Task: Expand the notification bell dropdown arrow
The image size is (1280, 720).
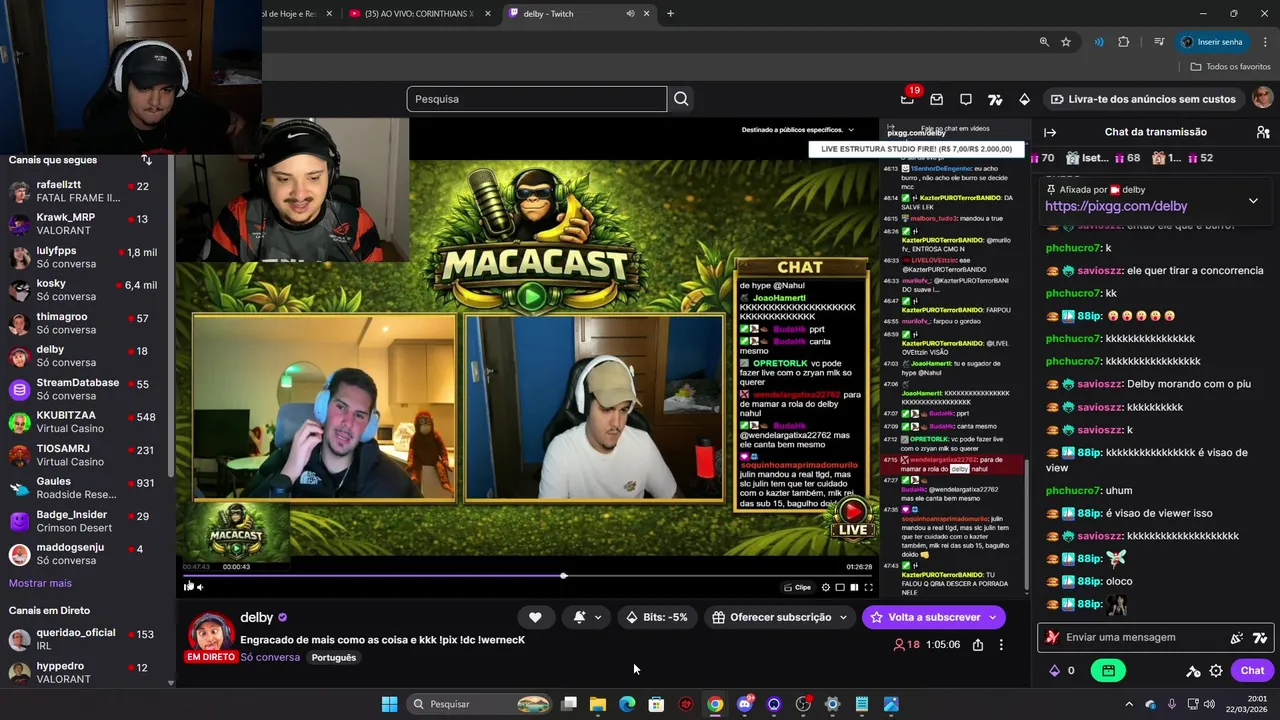Action: click(x=598, y=617)
